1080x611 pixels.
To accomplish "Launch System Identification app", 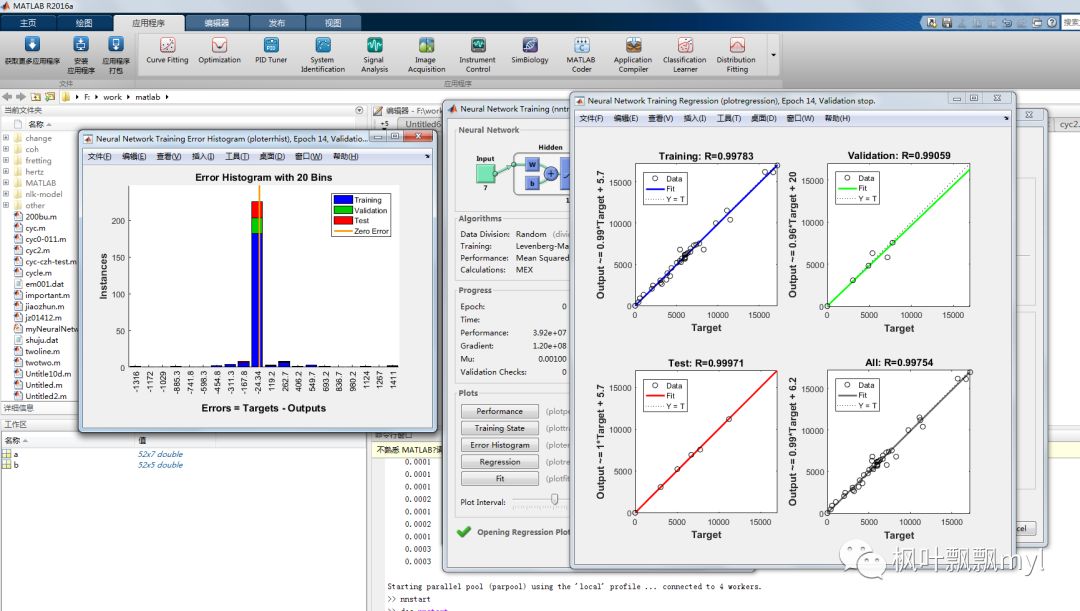I will point(322,55).
